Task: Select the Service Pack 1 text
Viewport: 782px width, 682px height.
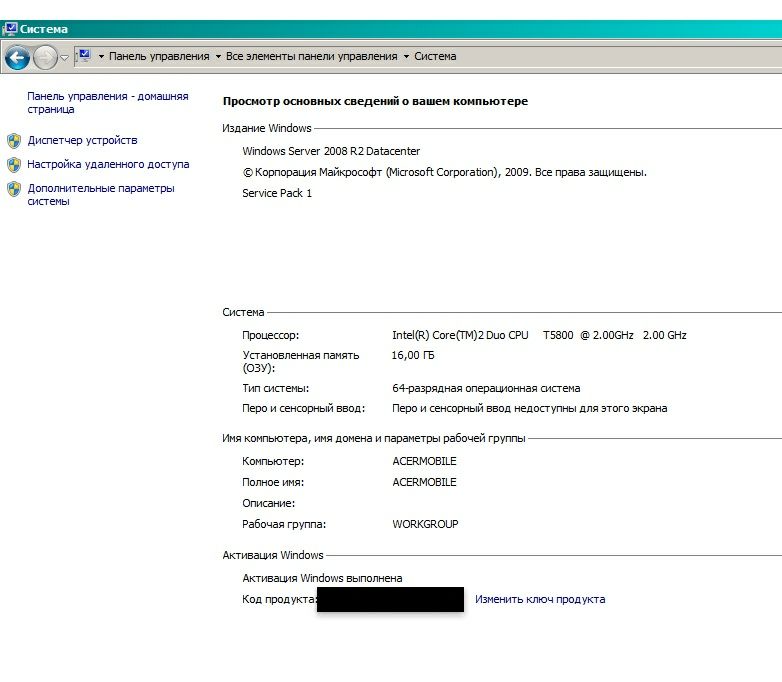Action: pyautogui.click(x=277, y=193)
